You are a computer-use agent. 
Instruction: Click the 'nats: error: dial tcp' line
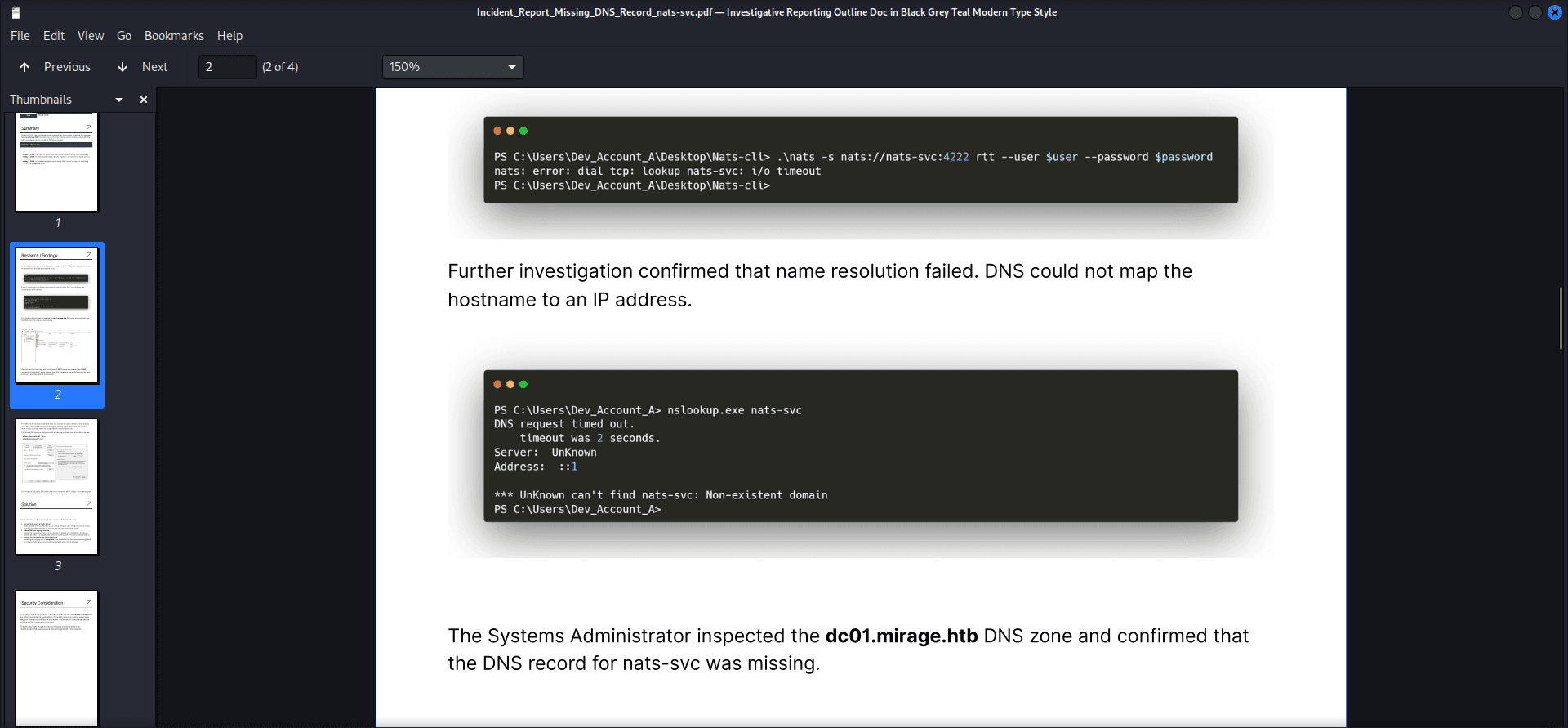coord(657,171)
